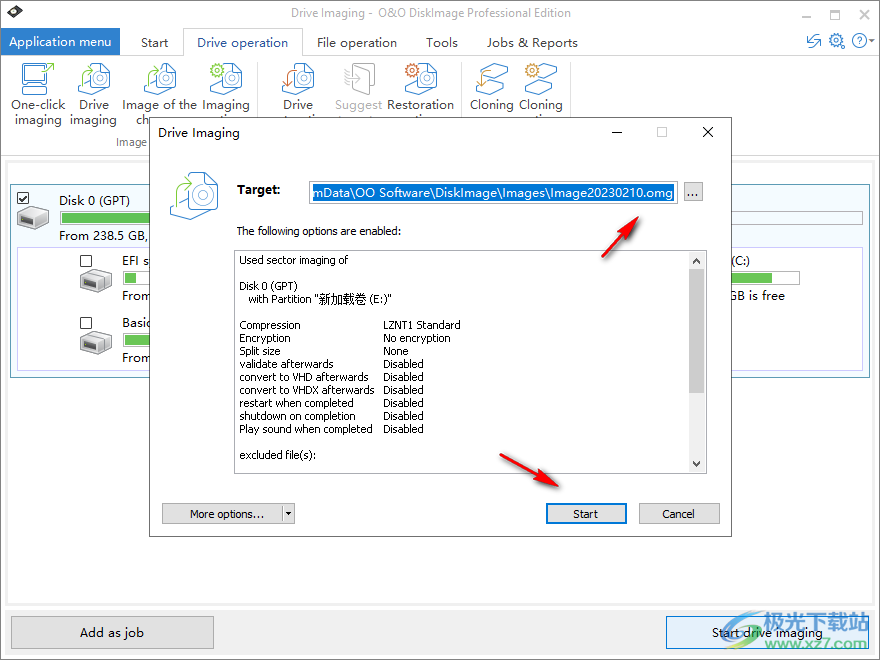This screenshot has height=660, width=880.
Task: Select the Drive imaging ribbon icon
Action: point(94,79)
